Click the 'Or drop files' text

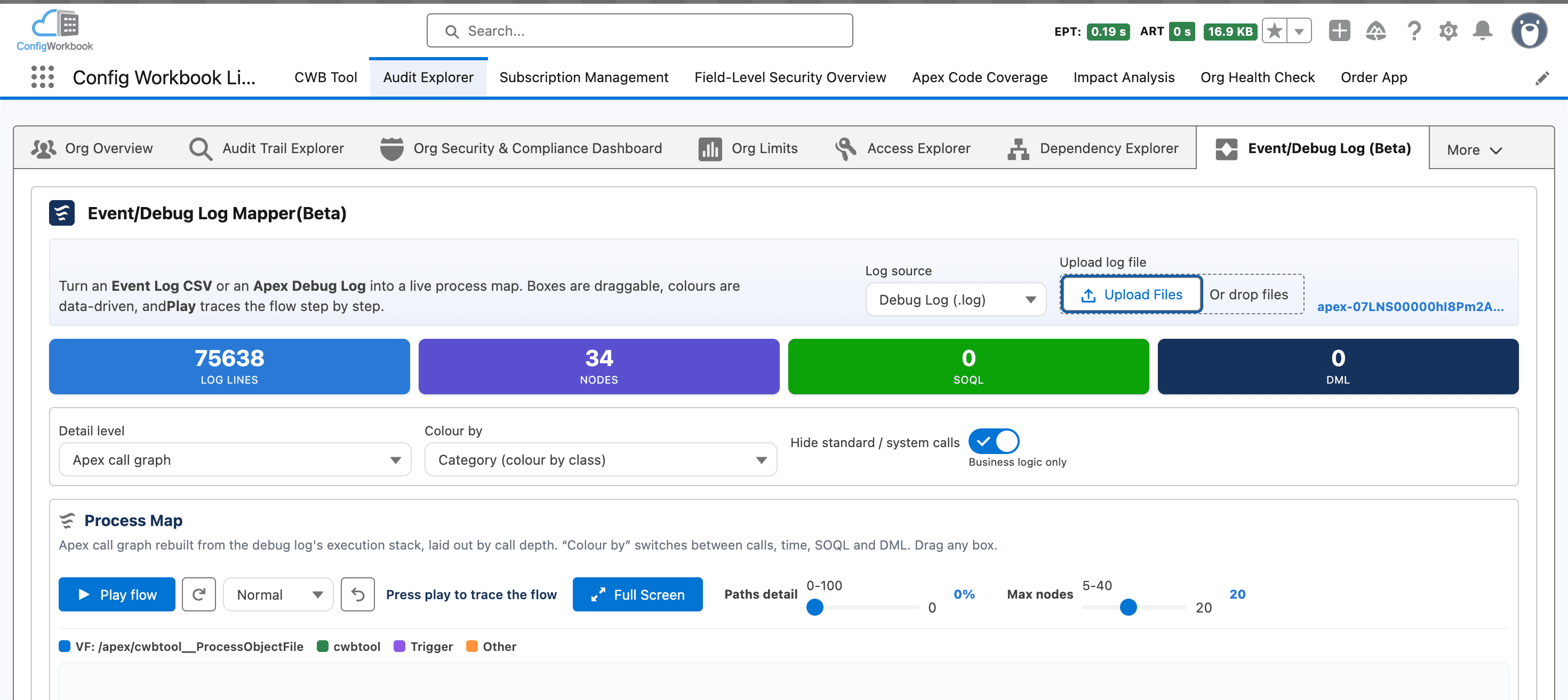pos(1249,295)
